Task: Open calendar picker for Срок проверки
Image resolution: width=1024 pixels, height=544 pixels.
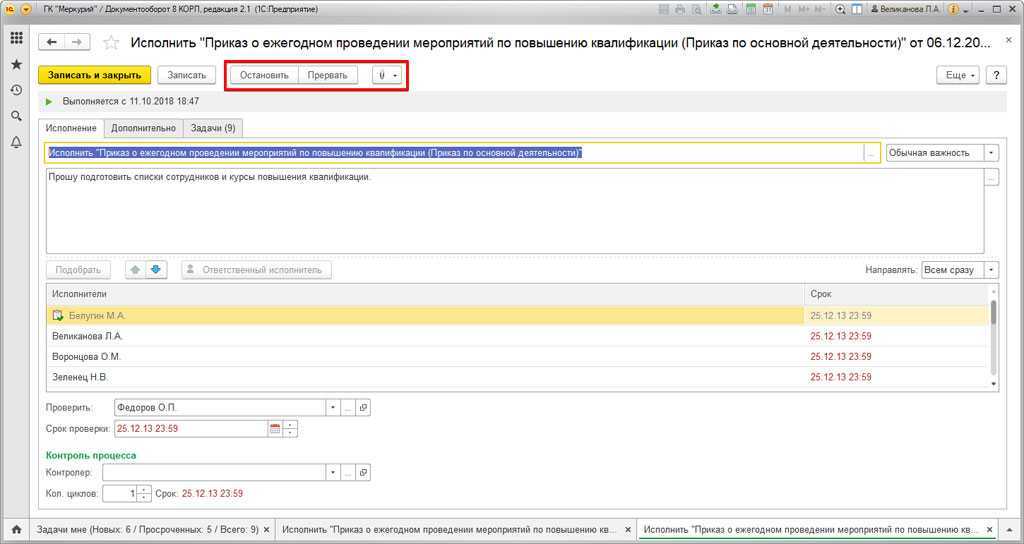Action: pyautogui.click(x=275, y=429)
